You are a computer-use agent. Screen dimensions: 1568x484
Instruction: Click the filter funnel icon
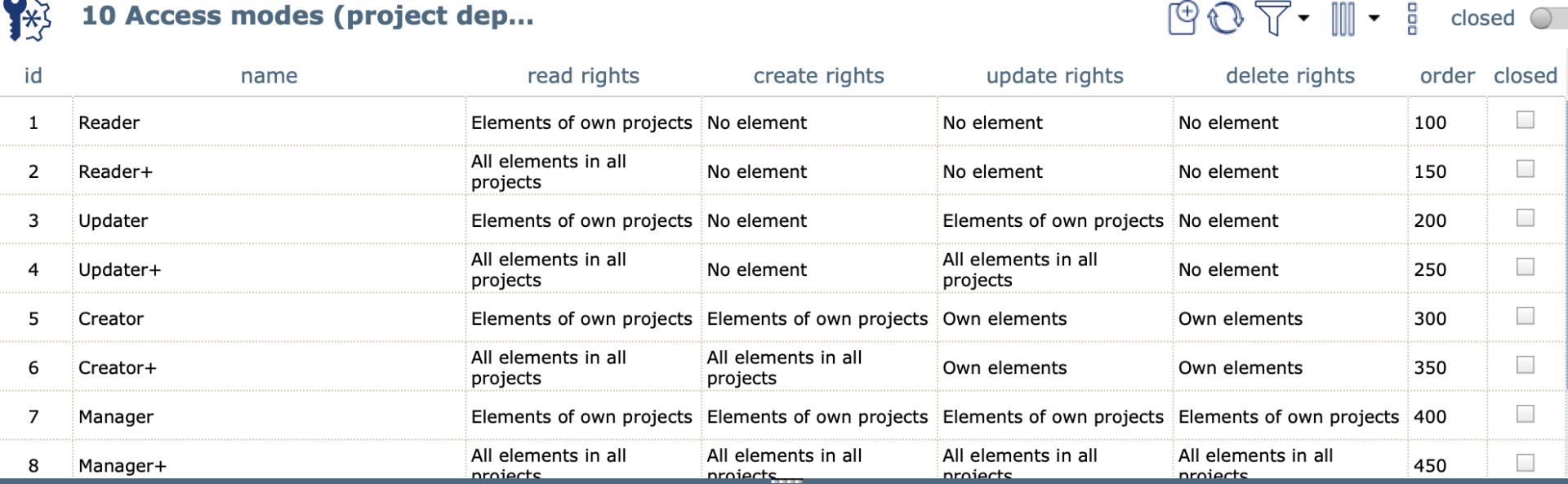click(1272, 18)
